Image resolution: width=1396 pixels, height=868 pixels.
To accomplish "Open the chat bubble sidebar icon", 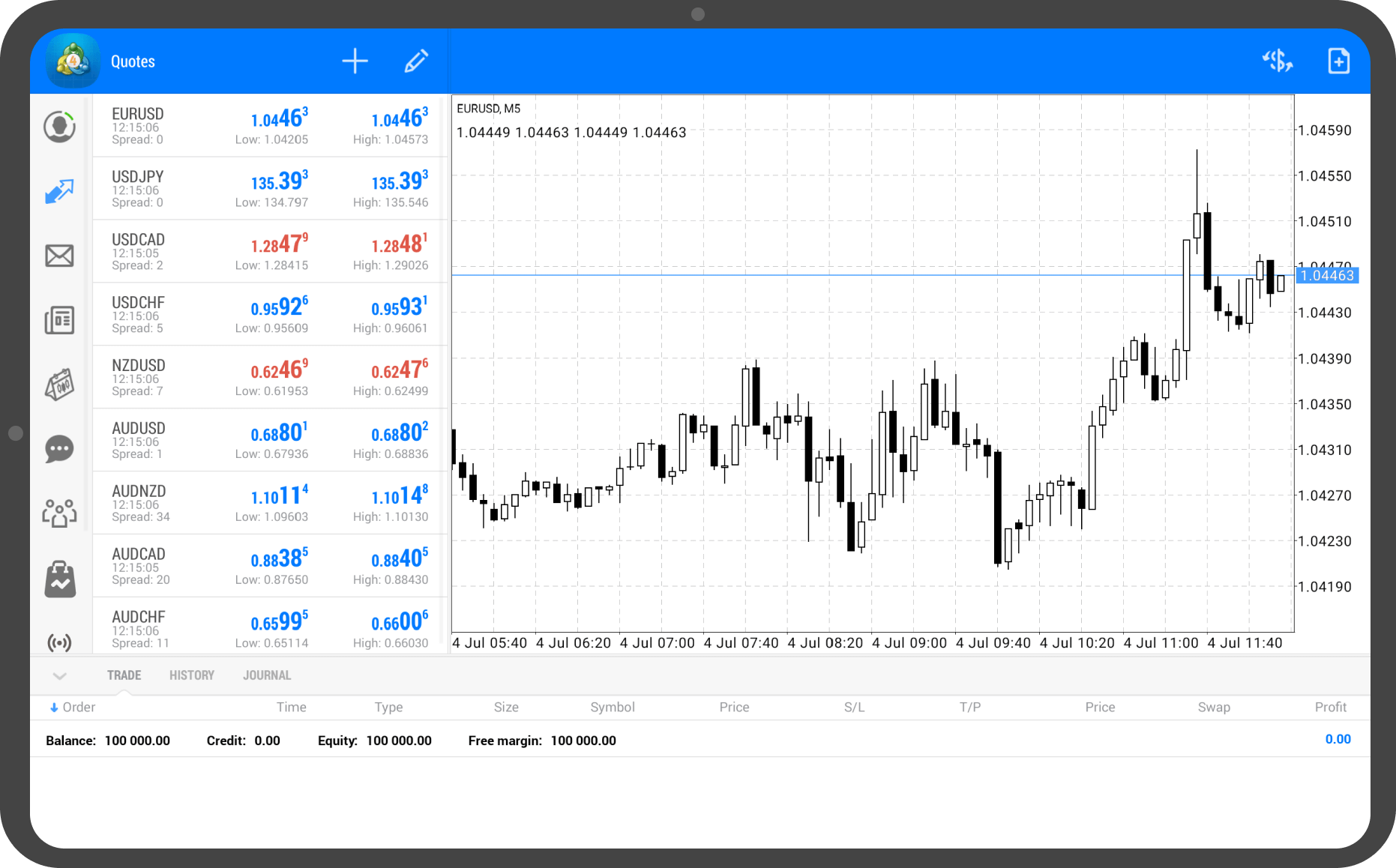I will click(59, 449).
